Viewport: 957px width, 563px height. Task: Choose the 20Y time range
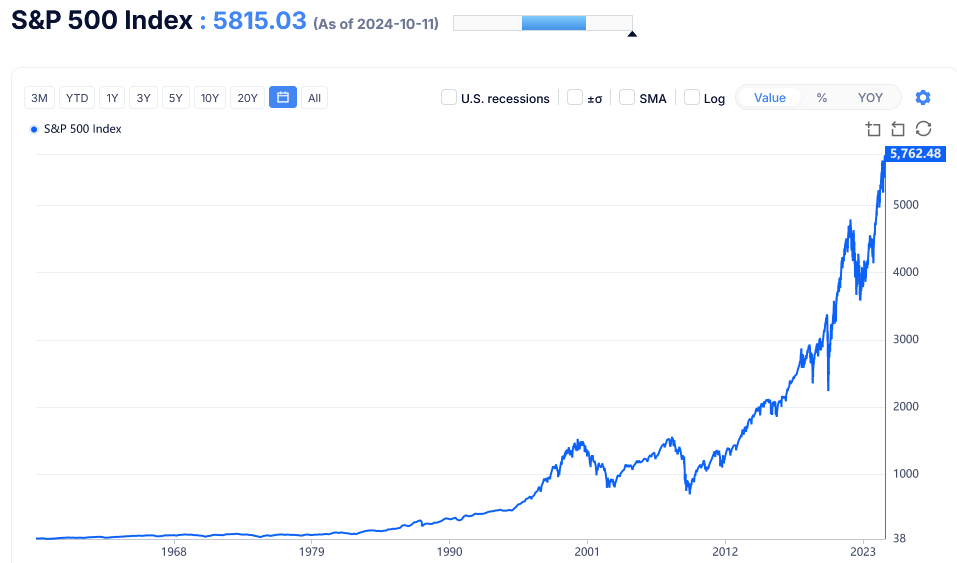[x=248, y=98]
